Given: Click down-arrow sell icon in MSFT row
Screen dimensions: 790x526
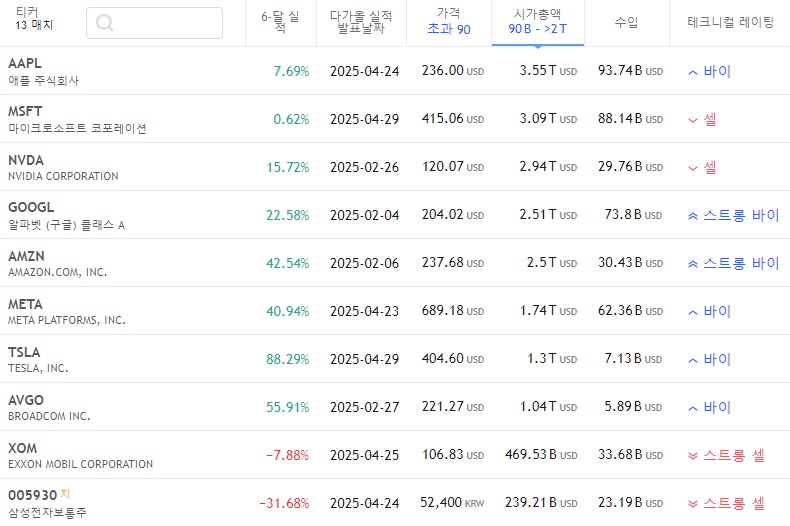Looking at the screenshot, I should pos(693,120).
